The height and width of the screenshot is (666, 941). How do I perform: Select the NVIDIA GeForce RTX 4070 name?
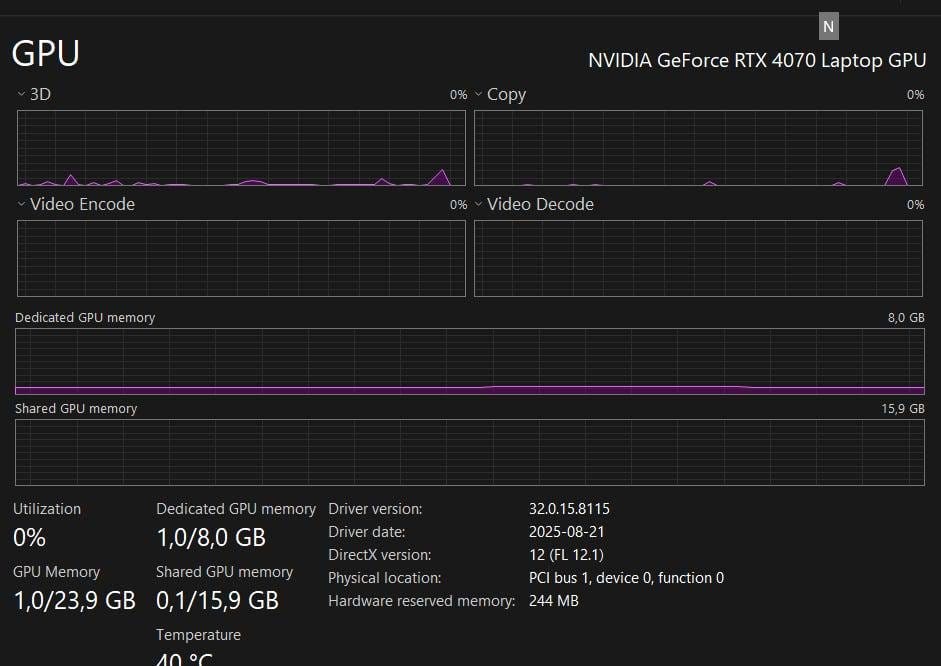pos(756,60)
